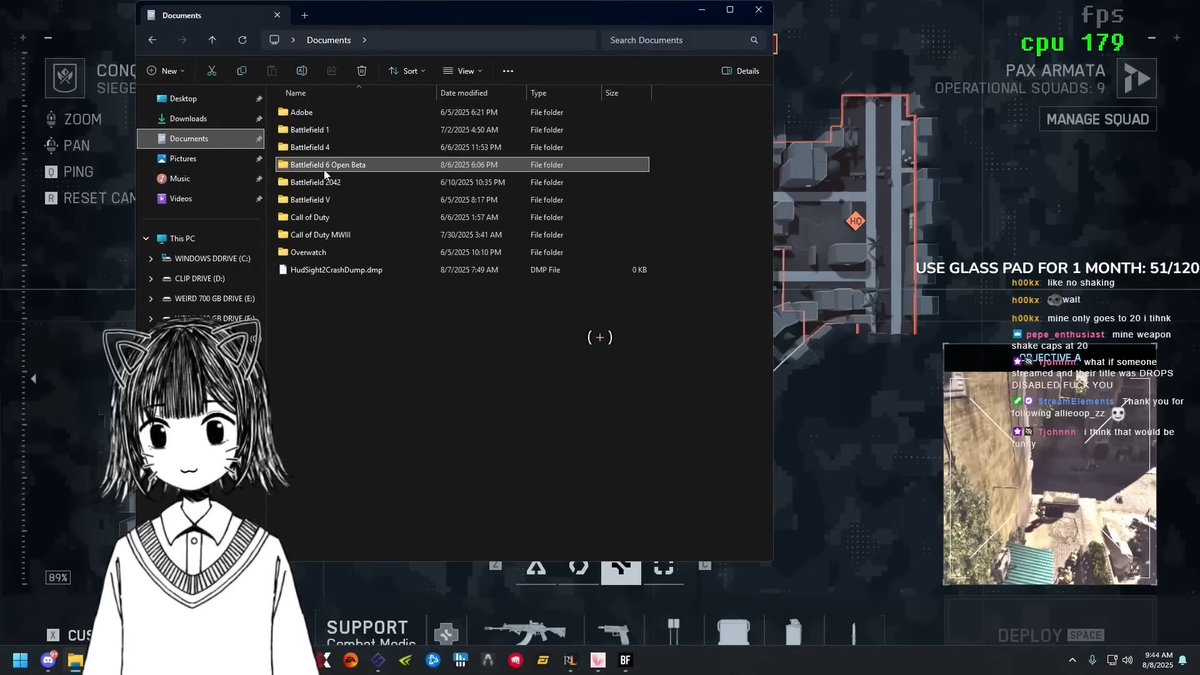Select the Call of Duty folder
This screenshot has height=675, width=1200.
point(463,217)
